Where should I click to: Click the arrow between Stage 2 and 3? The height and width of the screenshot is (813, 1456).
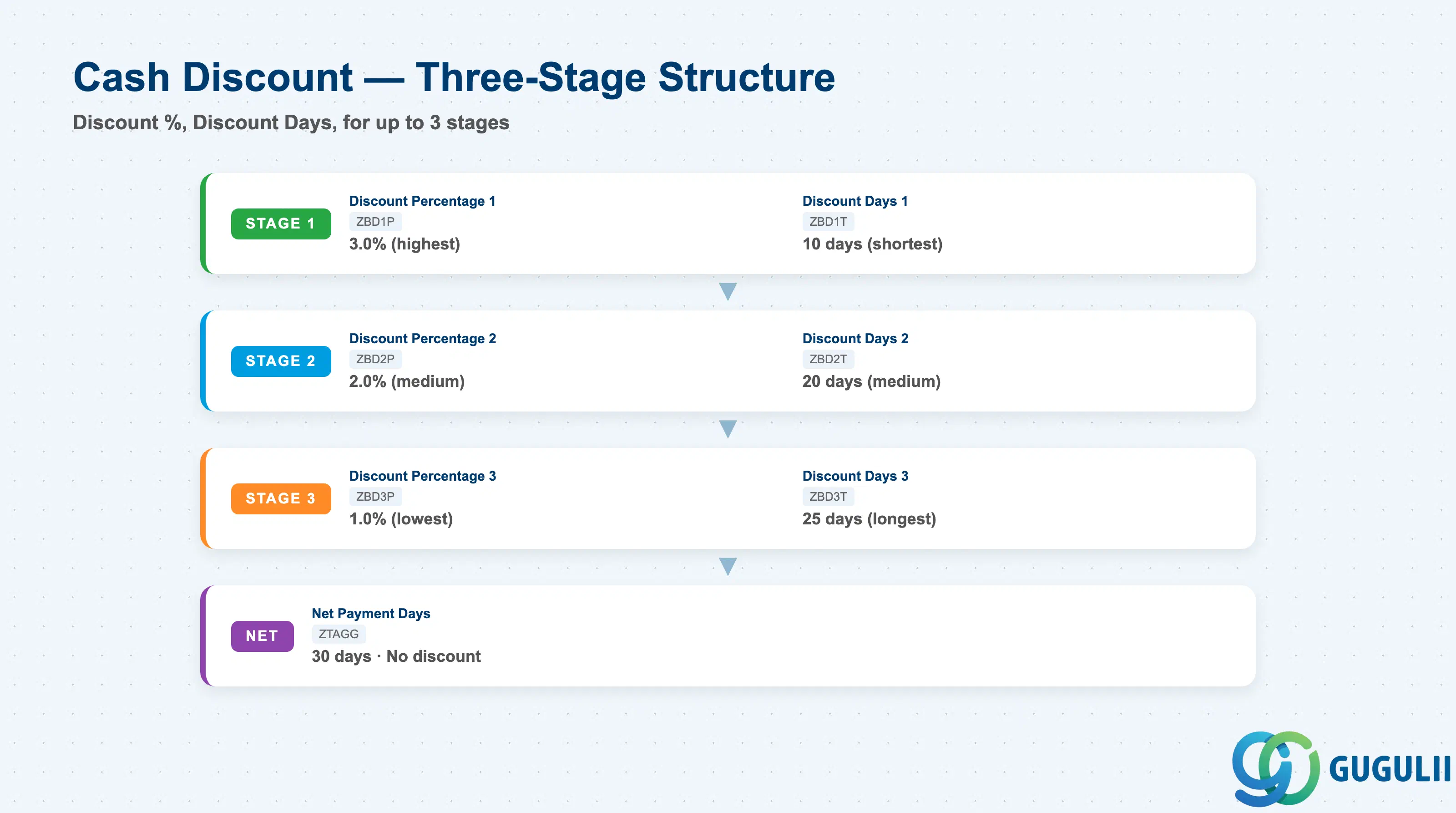tap(728, 429)
